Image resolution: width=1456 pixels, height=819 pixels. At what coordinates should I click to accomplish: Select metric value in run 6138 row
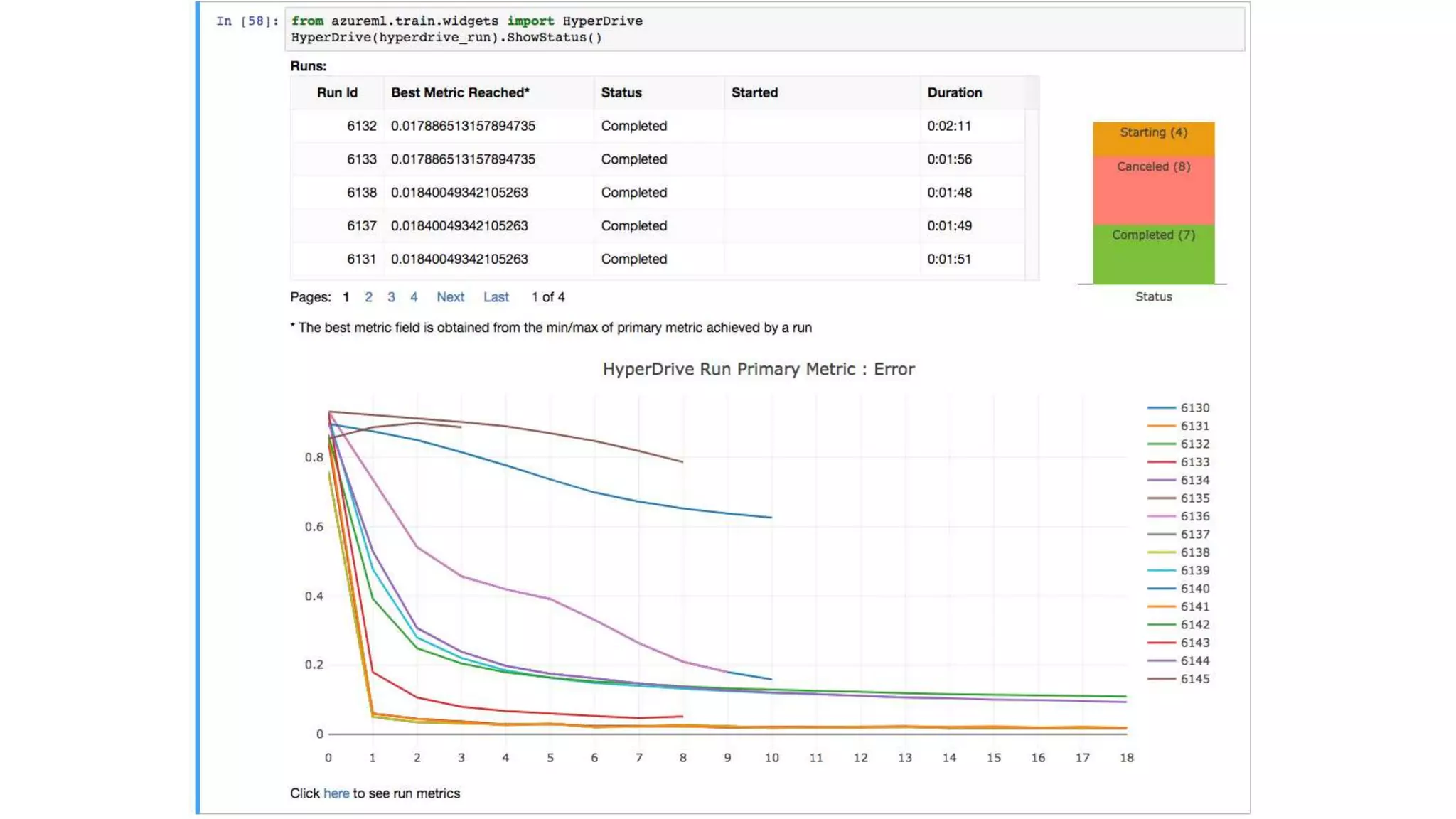[x=459, y=193]
